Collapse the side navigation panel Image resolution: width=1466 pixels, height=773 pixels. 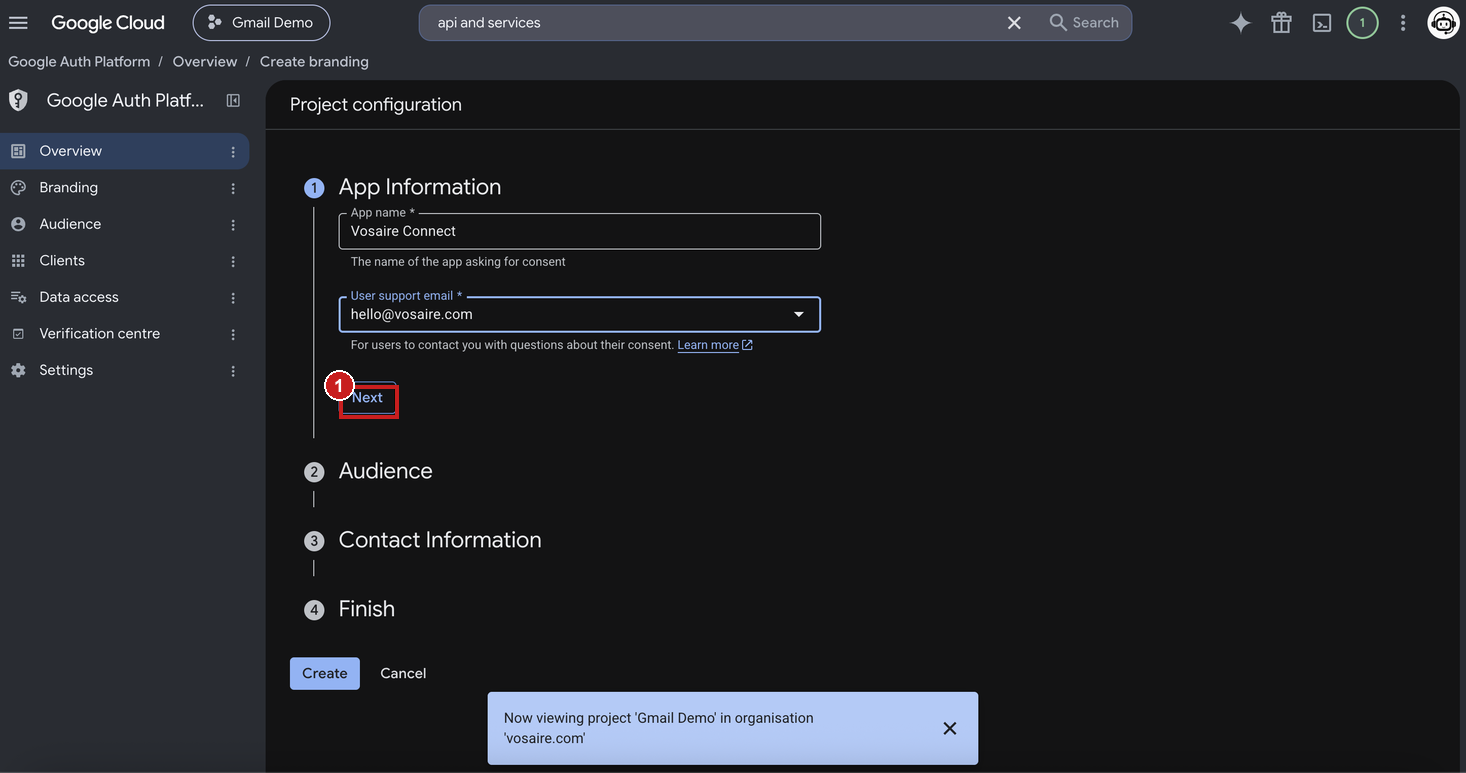[233, 100]
